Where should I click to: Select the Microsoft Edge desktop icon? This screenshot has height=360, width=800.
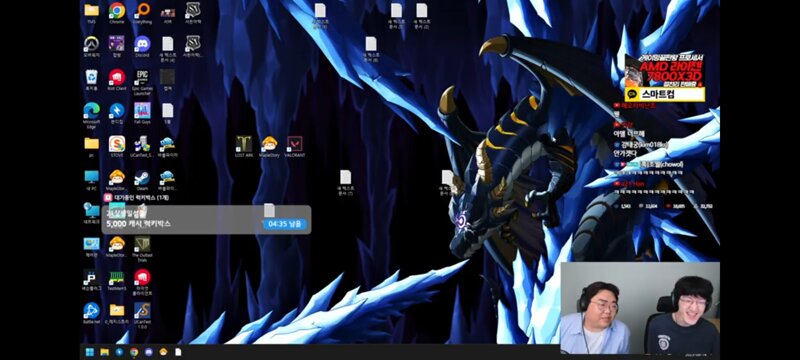91,115
